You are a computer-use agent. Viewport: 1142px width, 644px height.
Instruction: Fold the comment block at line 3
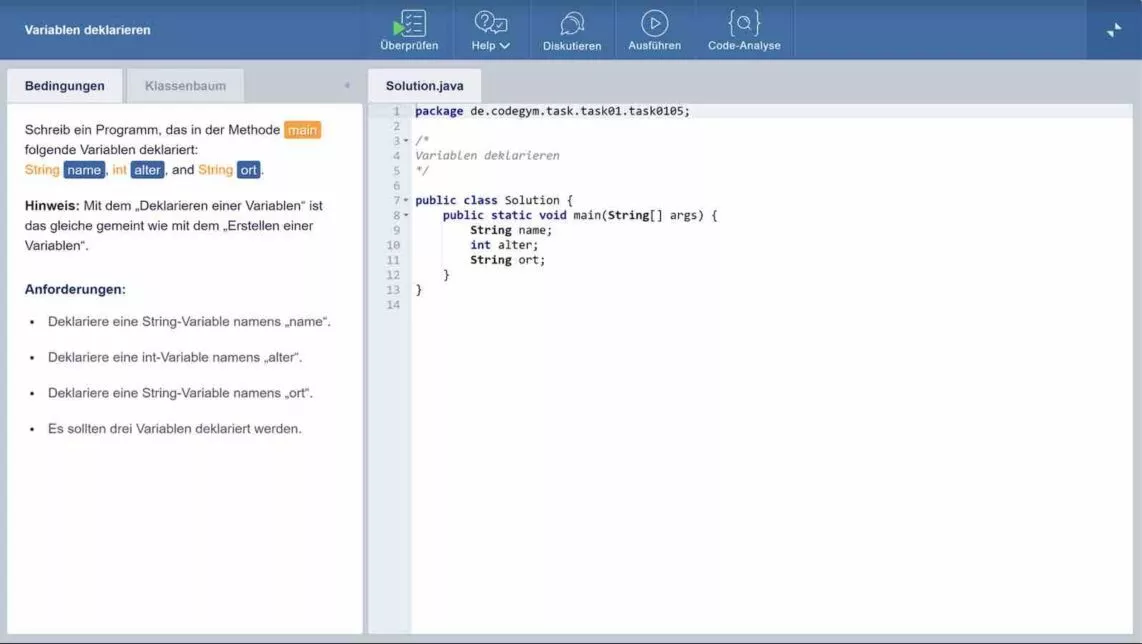point(406,141)
